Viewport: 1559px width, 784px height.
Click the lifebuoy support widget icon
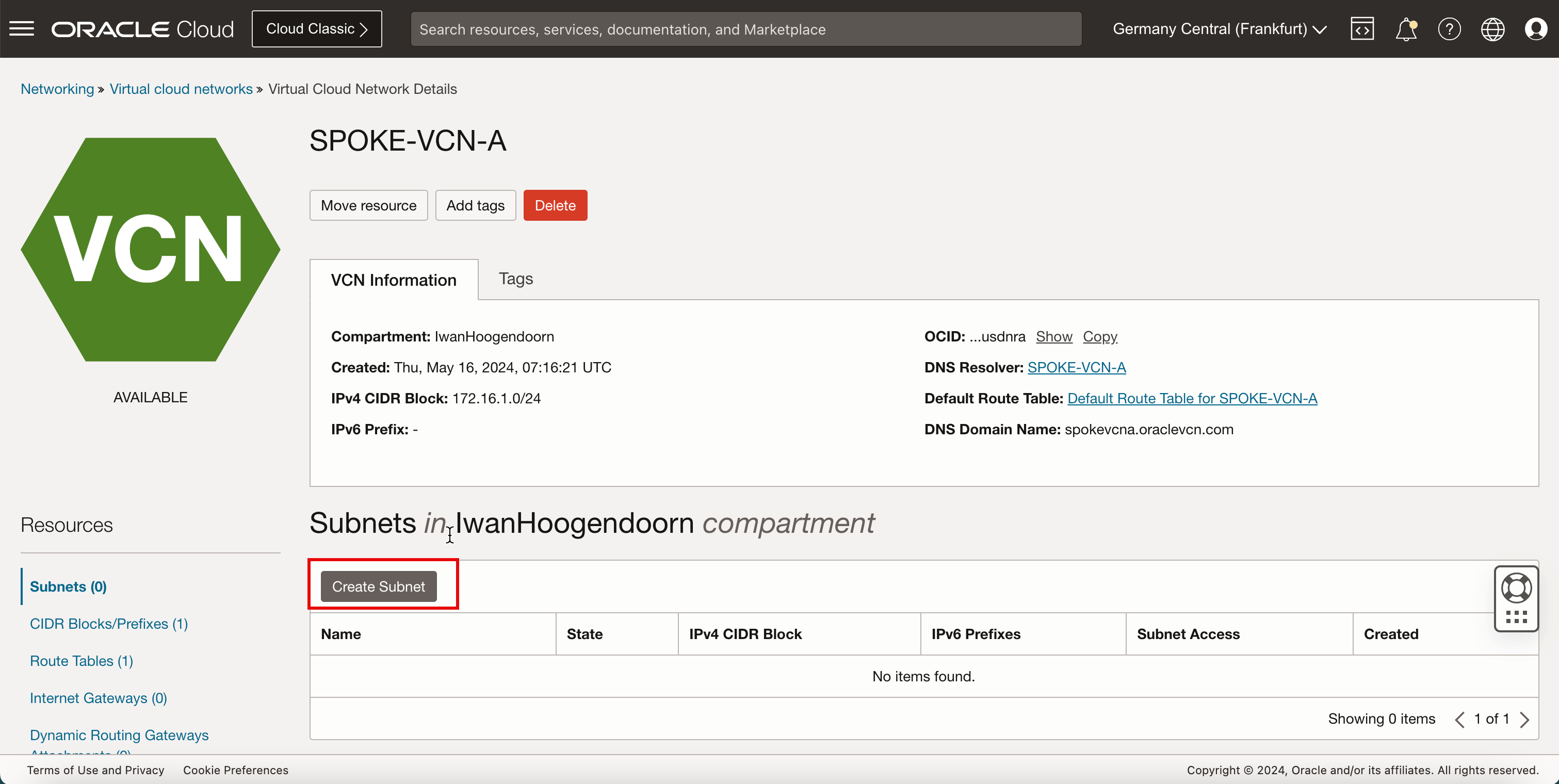pos(1516,588)
